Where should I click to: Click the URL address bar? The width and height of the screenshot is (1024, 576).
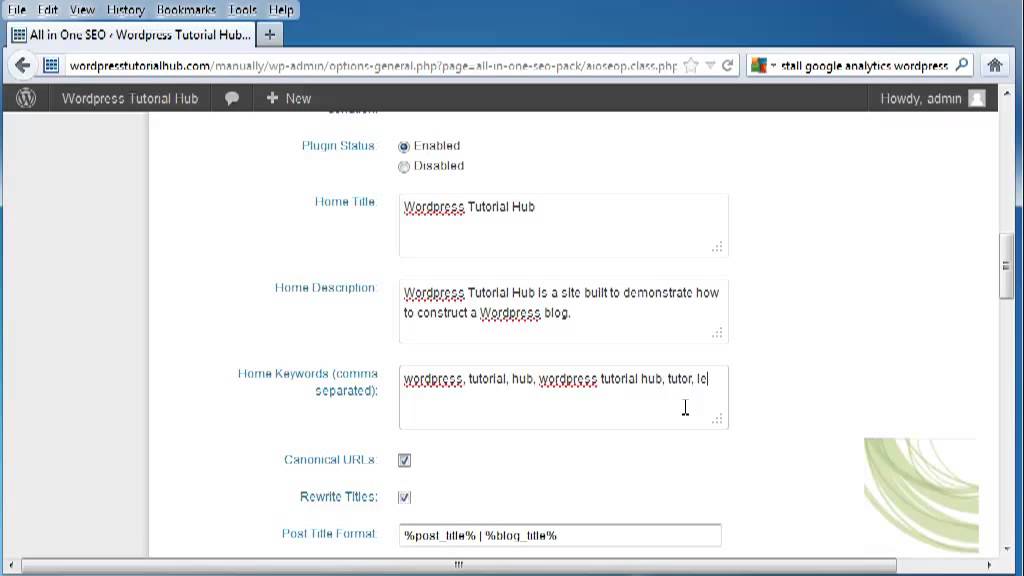(x=373, y=65)
